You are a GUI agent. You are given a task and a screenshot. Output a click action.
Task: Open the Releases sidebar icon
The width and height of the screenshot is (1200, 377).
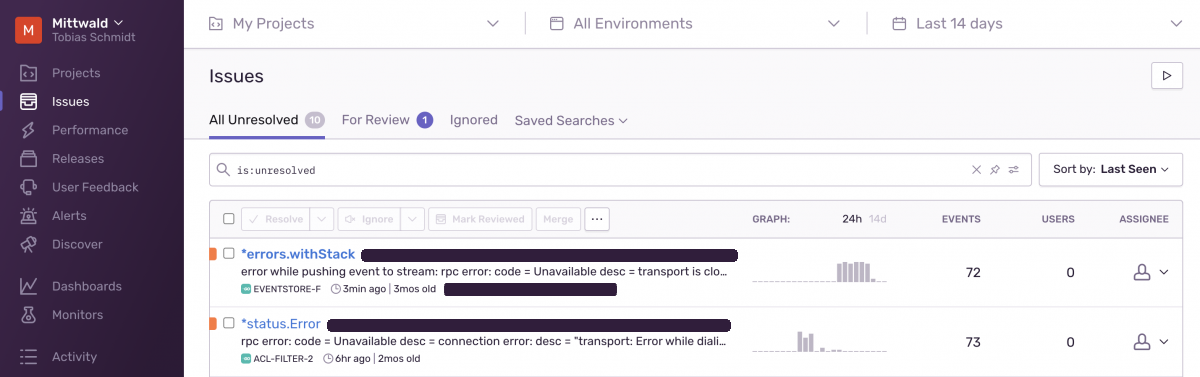pyautogui.click(x=29, y=158)
